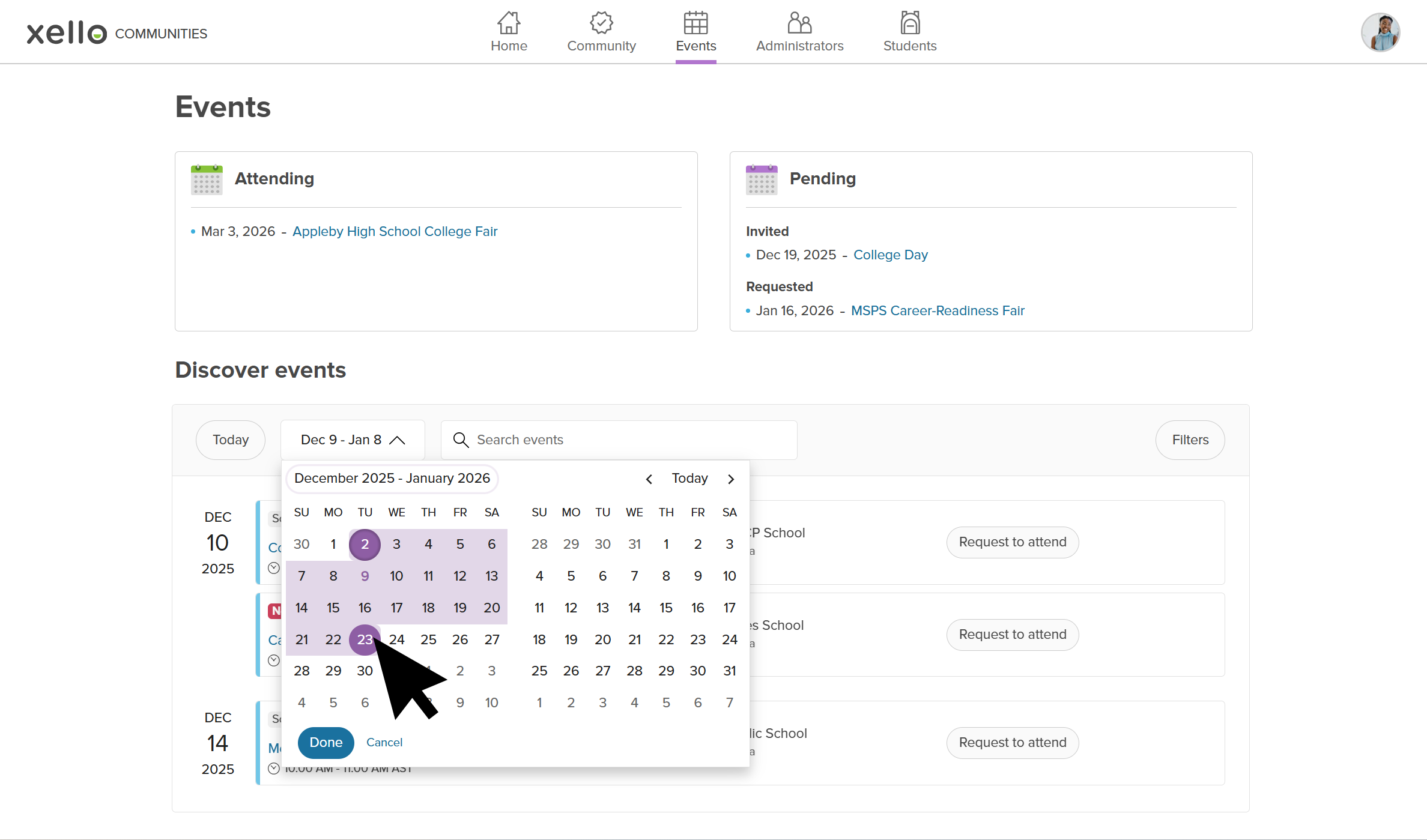The width and height of the screenshot is (1427, 840).
Task: Switch to the Events tab
Action: coord(695,33)
